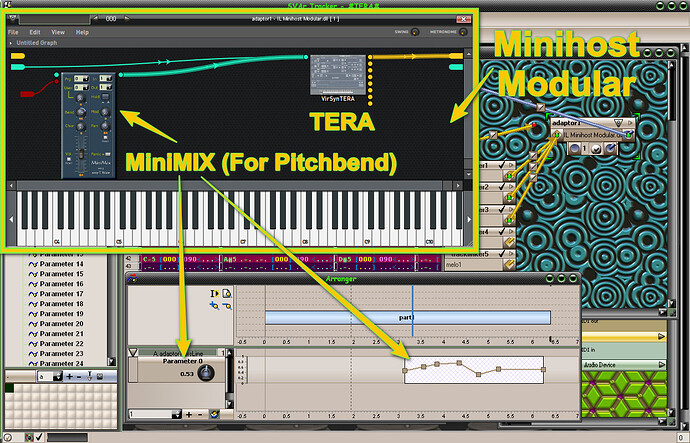Image resolution: width=690 pixels, height=443 pixels.
Task: Open the File menu in Minihost Modular
Action: pos(13,32)
